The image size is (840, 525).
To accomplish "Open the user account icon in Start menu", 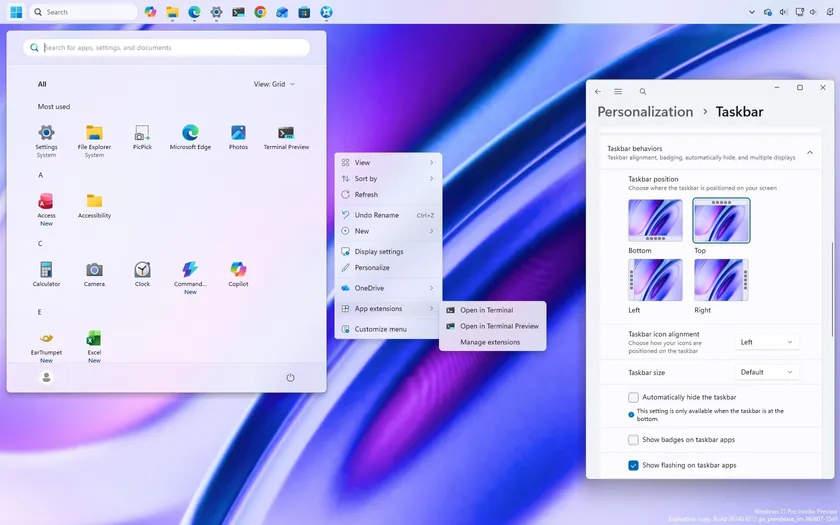I will pyautogui.click(x=46, y=378).
